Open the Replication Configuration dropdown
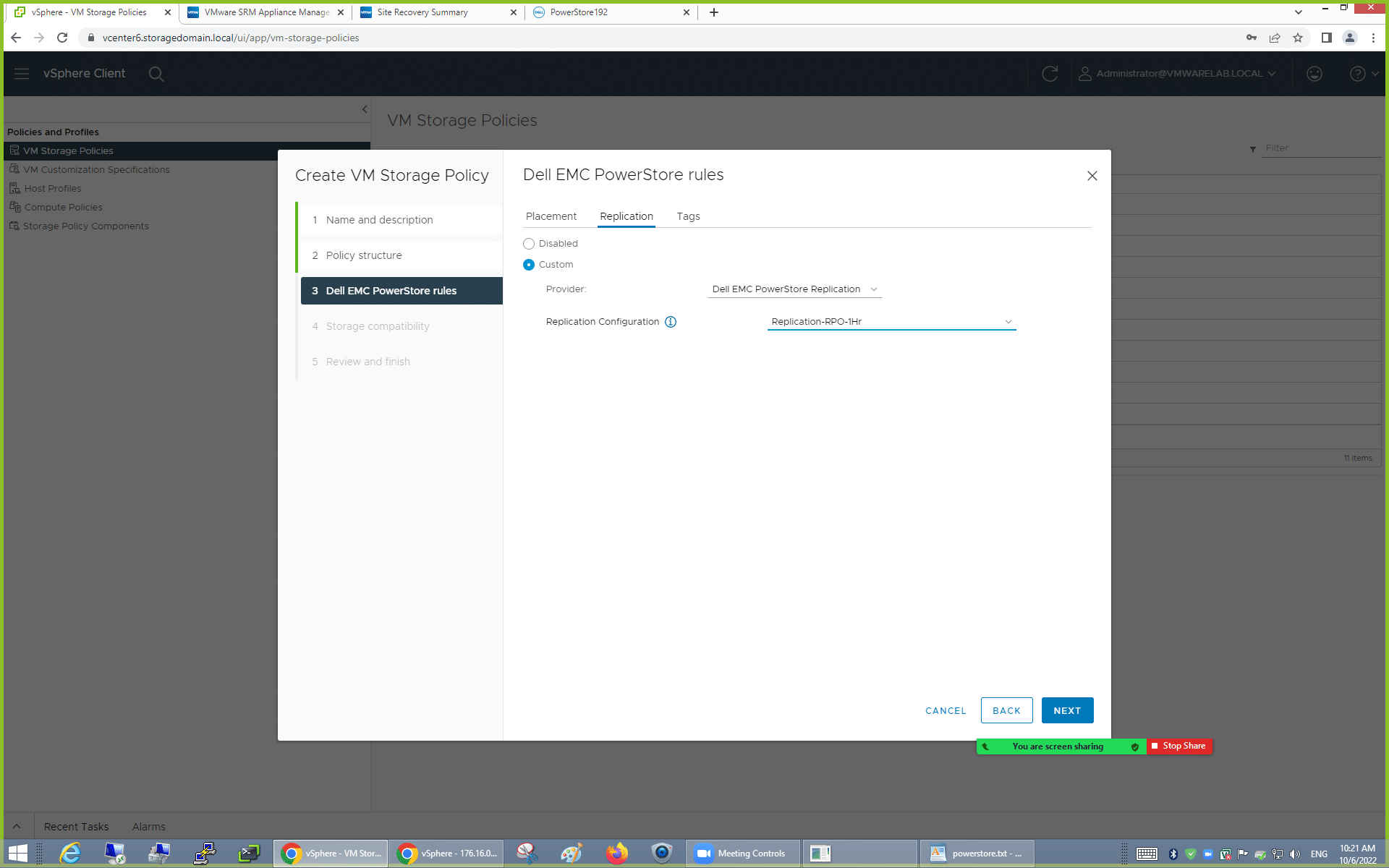This screenshot has height=868, width=1389. click(891, 322)
